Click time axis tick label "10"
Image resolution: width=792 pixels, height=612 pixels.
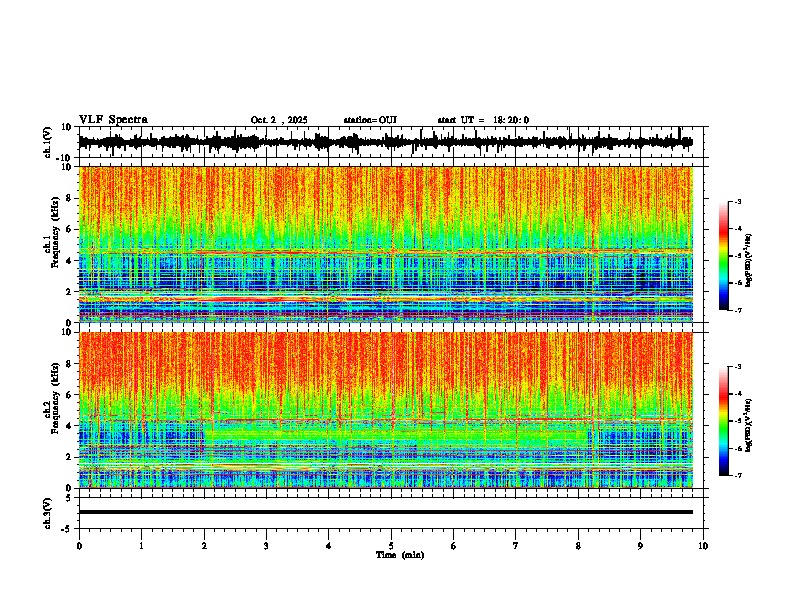click(x=703, y=546)
